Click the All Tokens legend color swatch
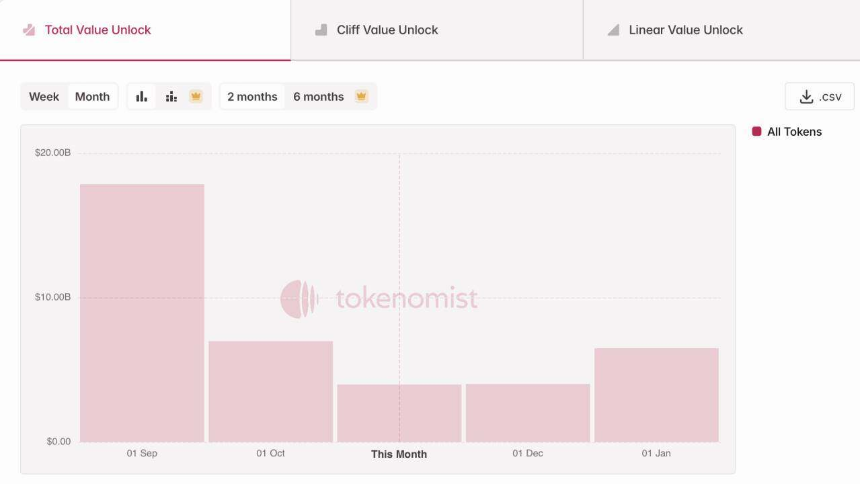This screenshot has height=484, width=860. click(757, 131)
